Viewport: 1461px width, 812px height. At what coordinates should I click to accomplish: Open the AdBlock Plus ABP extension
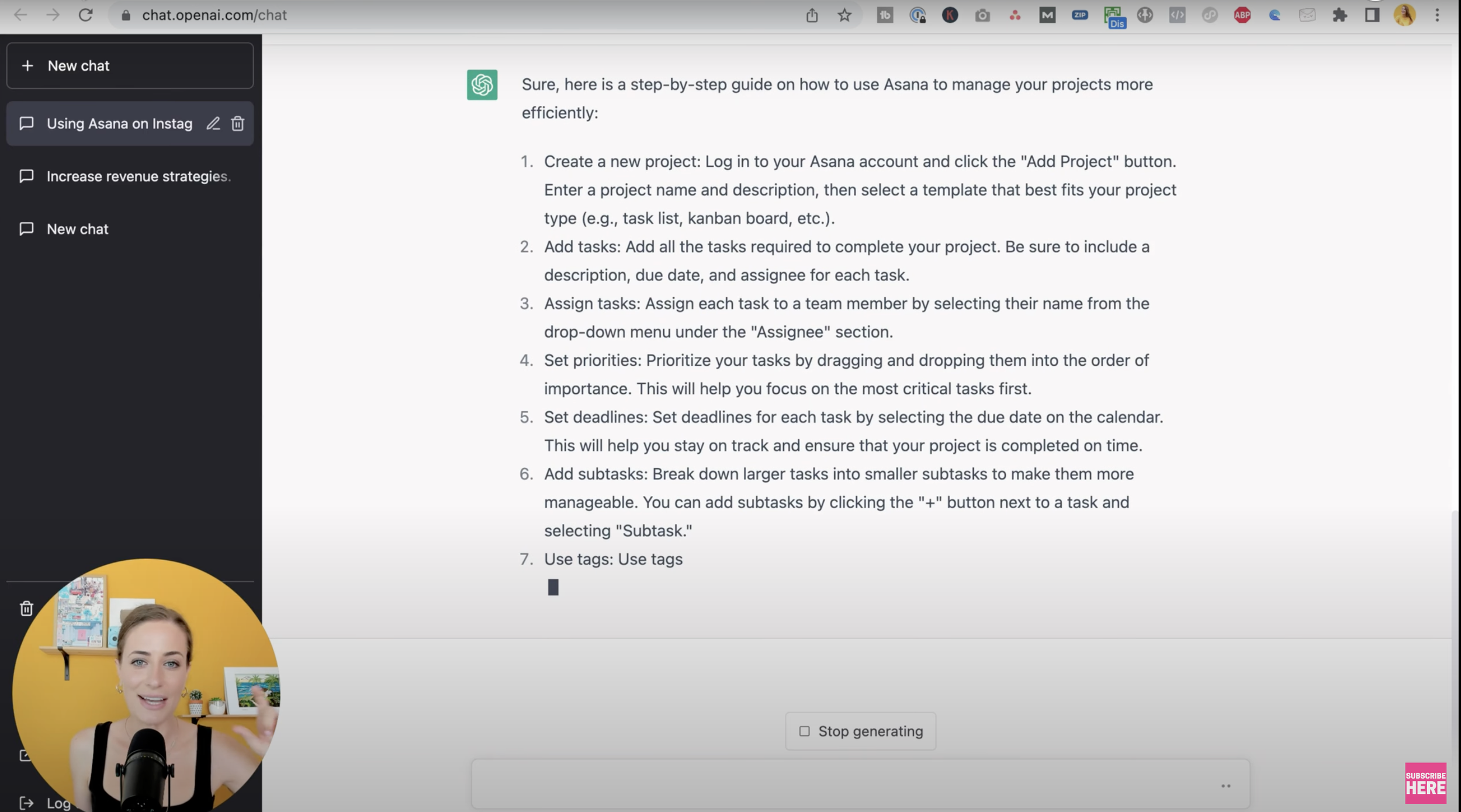(x=1242, y=15)
